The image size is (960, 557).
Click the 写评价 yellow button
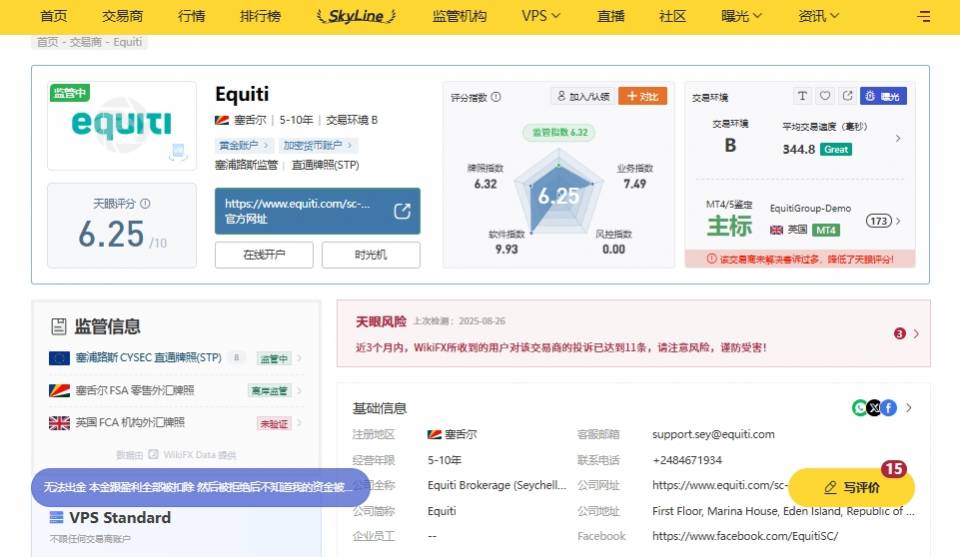(x=852, y=487)
